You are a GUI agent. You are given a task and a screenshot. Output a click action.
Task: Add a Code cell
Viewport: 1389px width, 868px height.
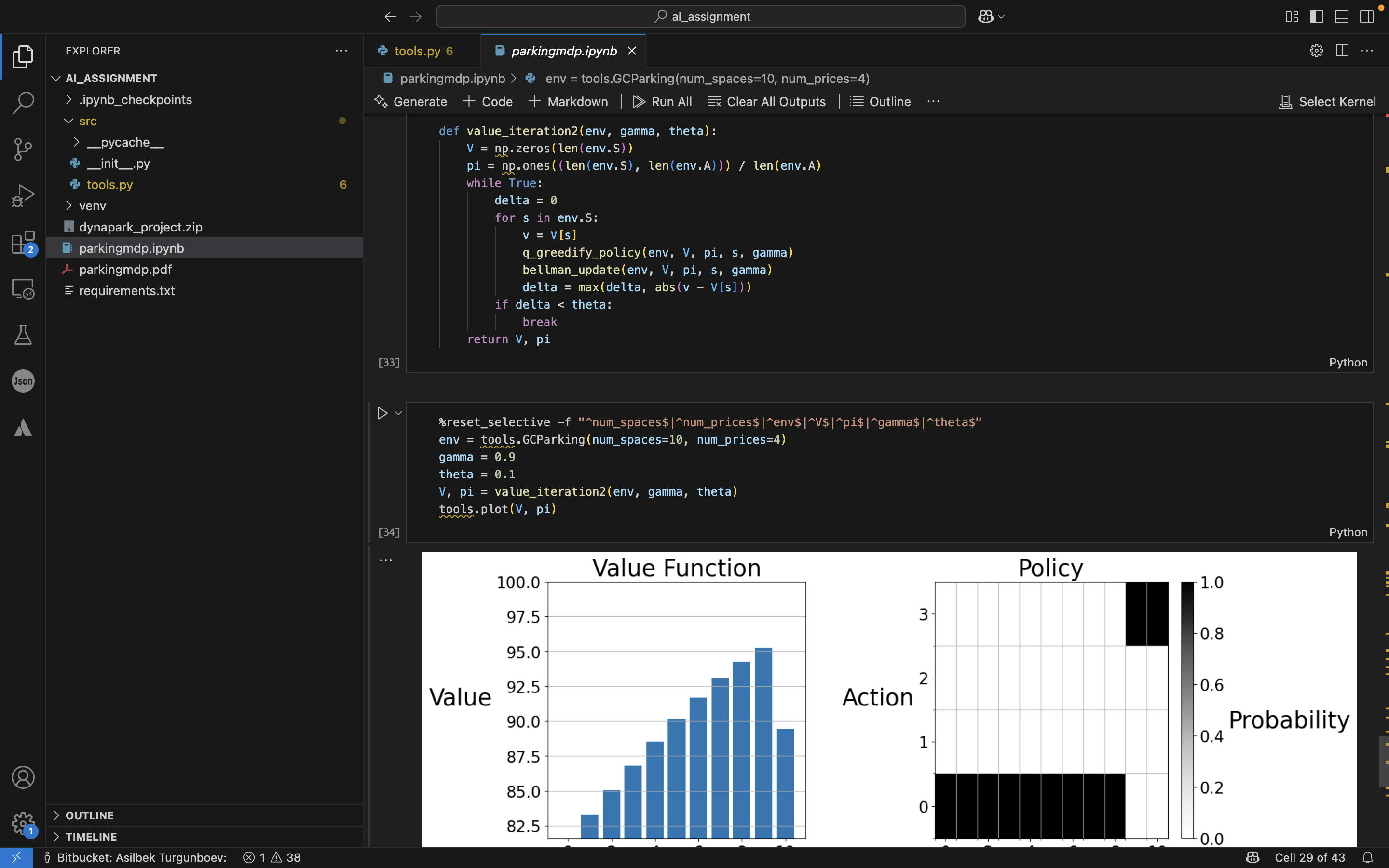pyautogui.click(x=488, y=102)
